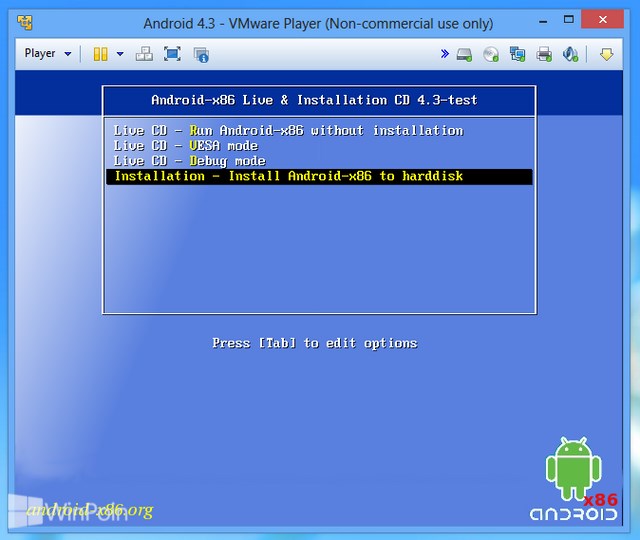This screenshot has height=540, width=640.
Task: Click the Android x86 robot logo
Action: (x=573, y=480)
